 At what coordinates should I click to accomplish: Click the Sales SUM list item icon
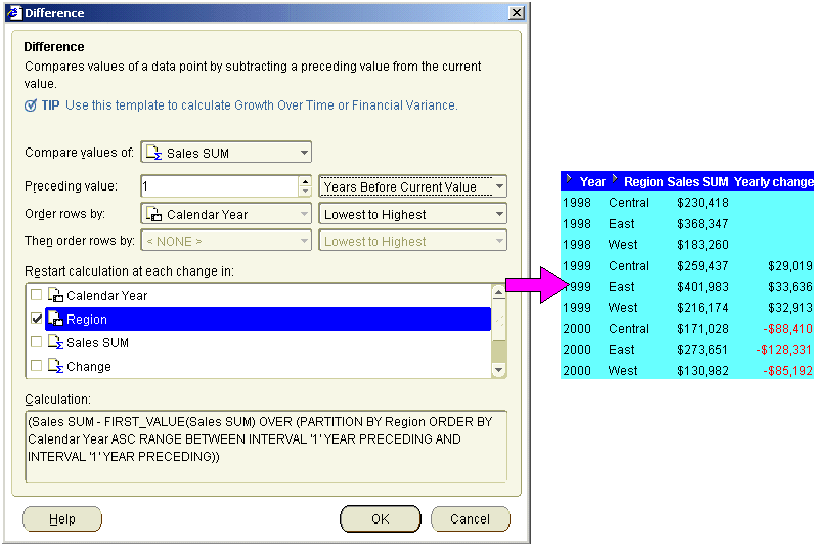coord(55,343)
